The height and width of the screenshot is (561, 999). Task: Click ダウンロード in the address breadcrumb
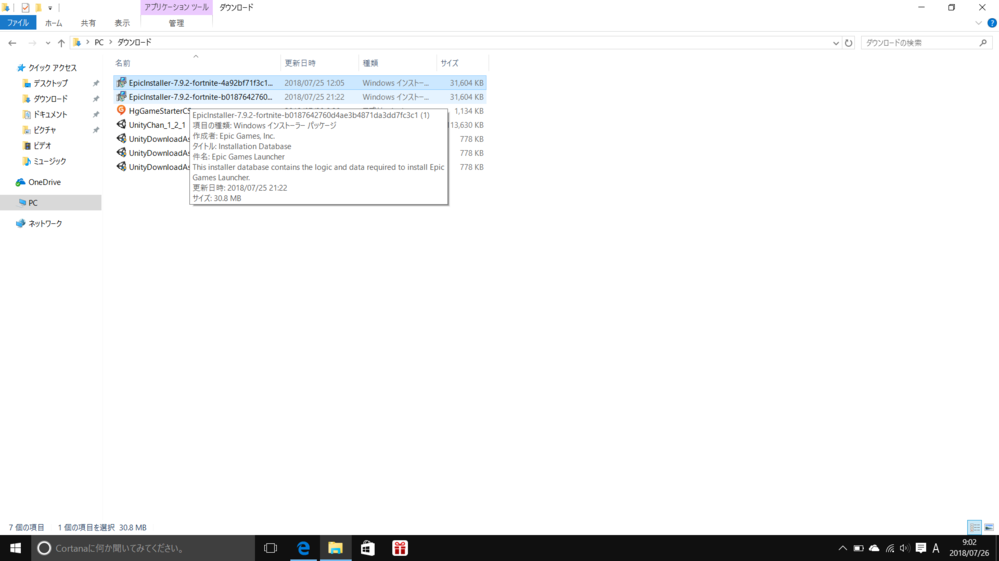click(134, 42)
